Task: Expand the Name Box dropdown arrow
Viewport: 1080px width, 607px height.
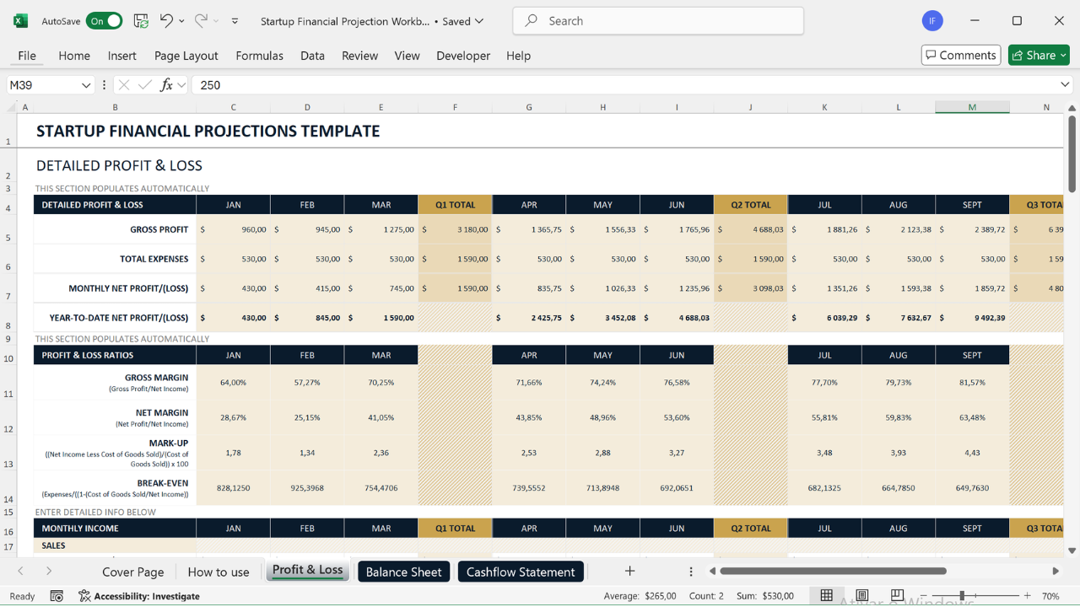Action: (x=86, y=85)
